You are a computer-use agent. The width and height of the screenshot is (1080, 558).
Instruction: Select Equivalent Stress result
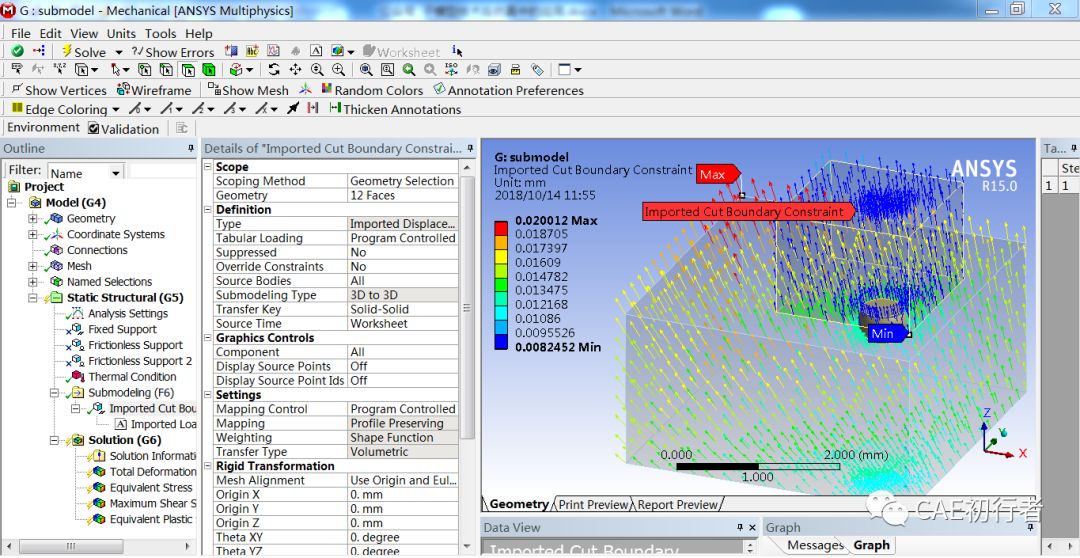click(x=151, y=488)
